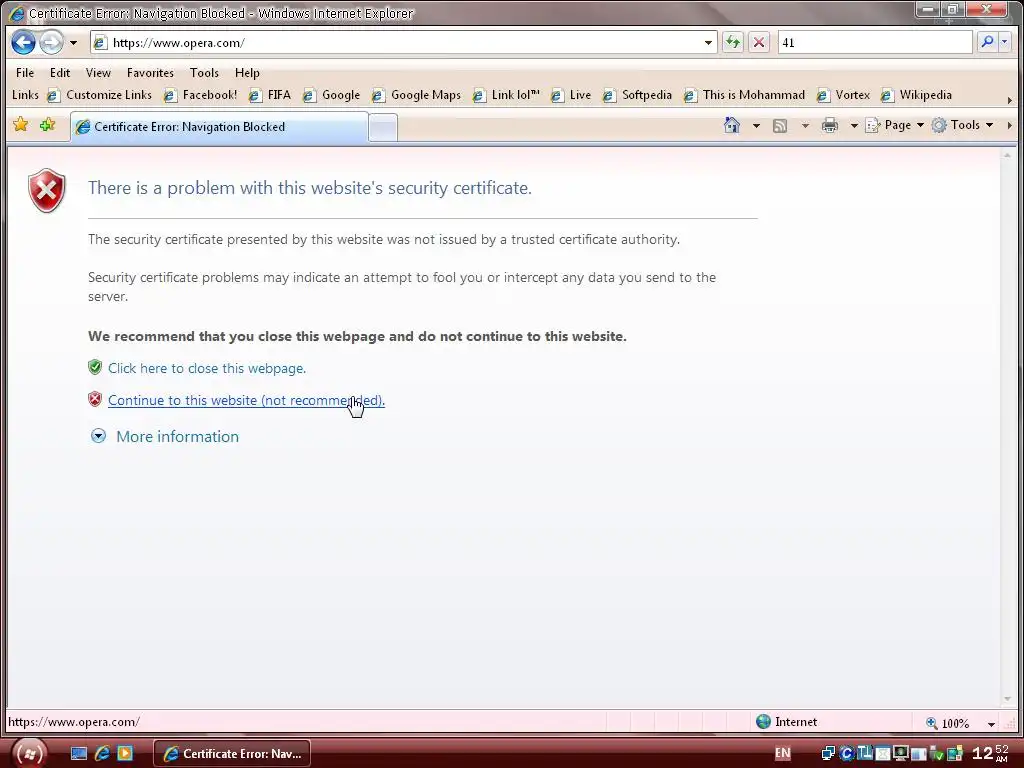Select the Certificate Error taskbar button
Image resolution: width=1024 pixels, height=768 pixels.
pos(232,754)
